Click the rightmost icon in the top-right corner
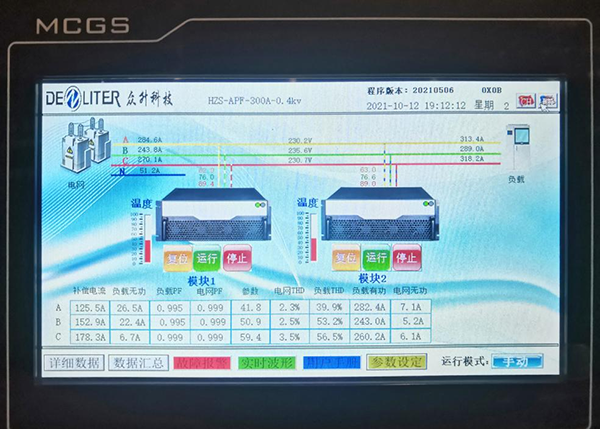The width and height of the screenshot is (600, 429). (x=548, y=101)
